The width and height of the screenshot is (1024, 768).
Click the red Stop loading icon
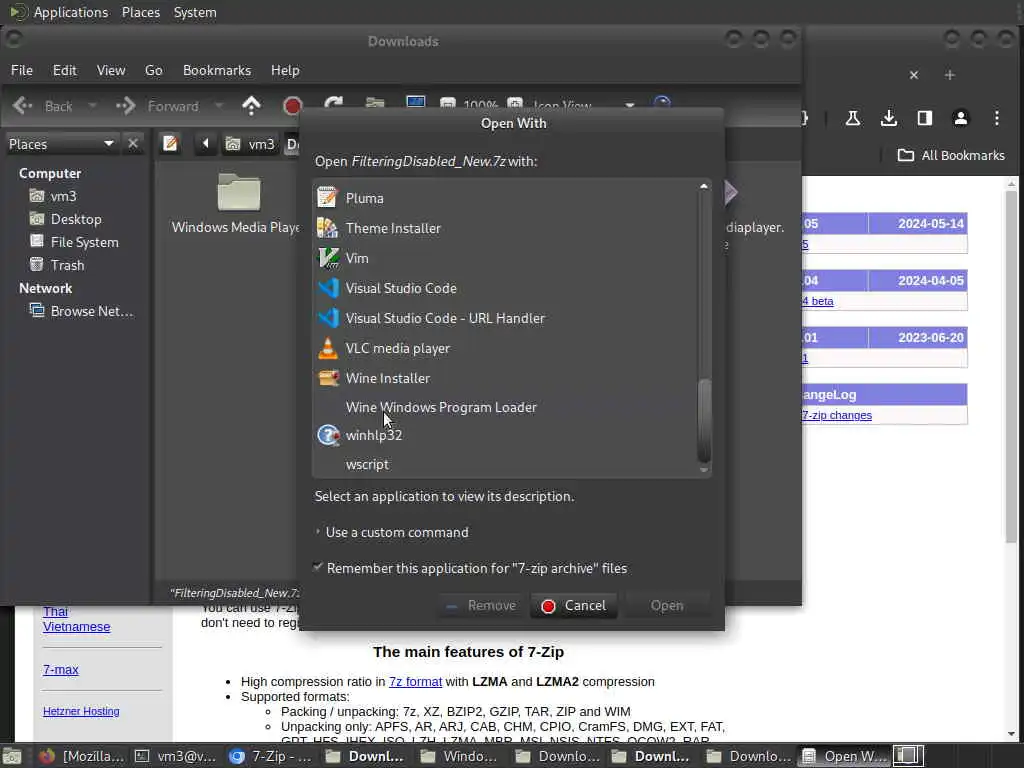[293, 105]
